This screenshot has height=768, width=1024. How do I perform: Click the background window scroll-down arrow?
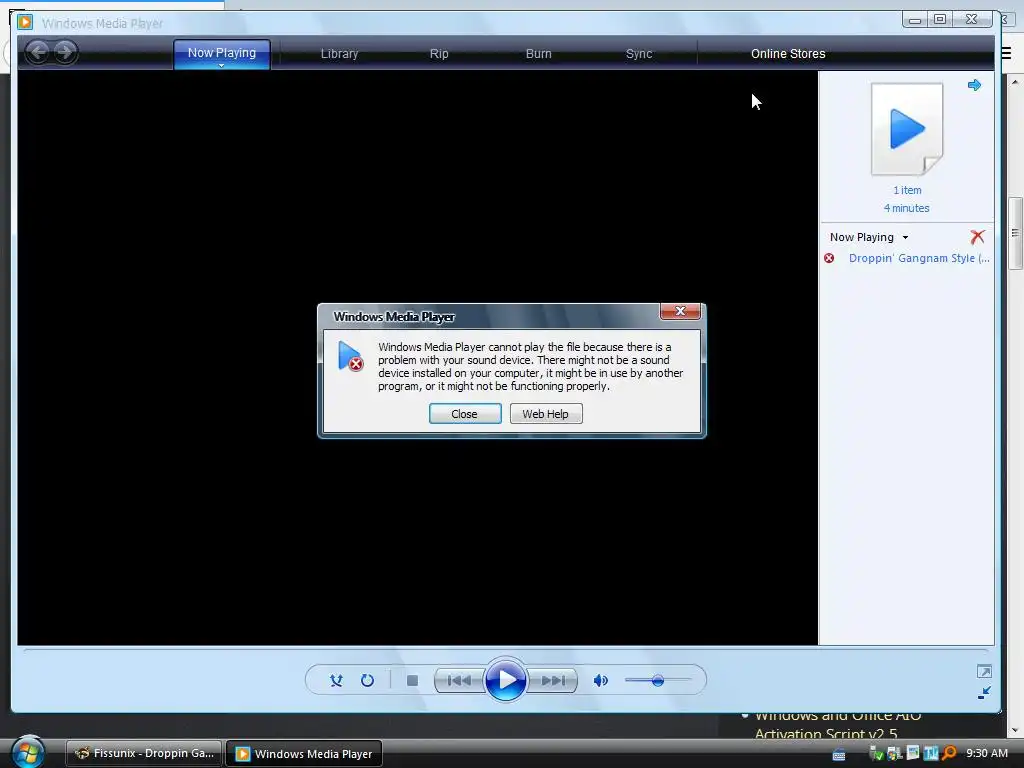point(1015,730)
